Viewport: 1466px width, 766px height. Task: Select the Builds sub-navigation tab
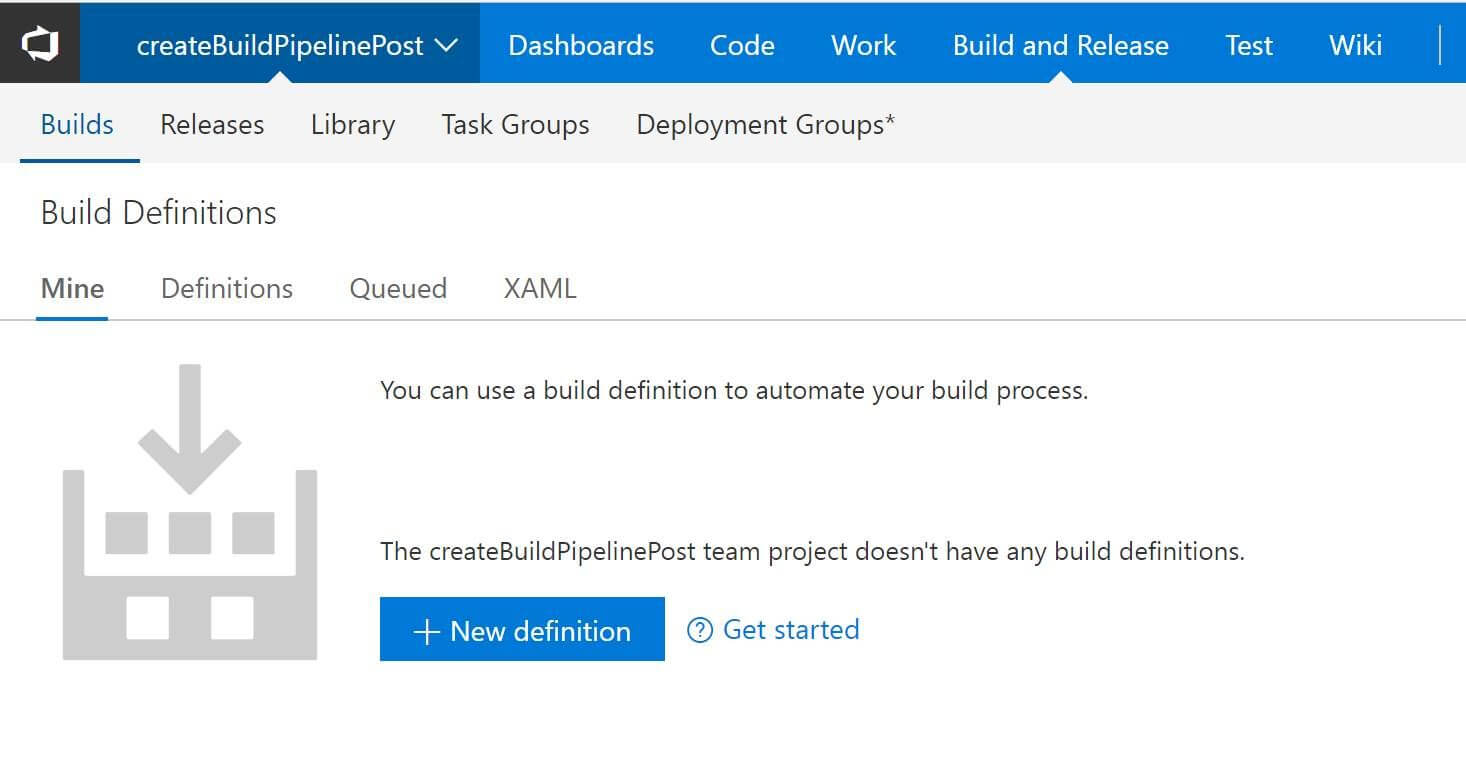coord(77,125)
